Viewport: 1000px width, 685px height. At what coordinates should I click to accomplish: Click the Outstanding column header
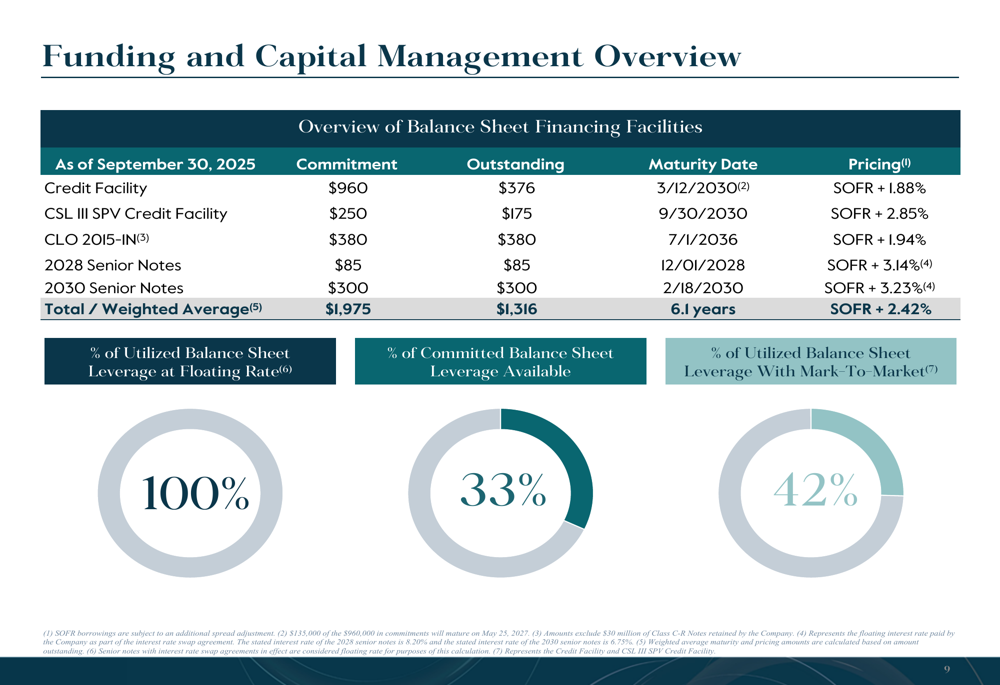(x=515, y=163)
